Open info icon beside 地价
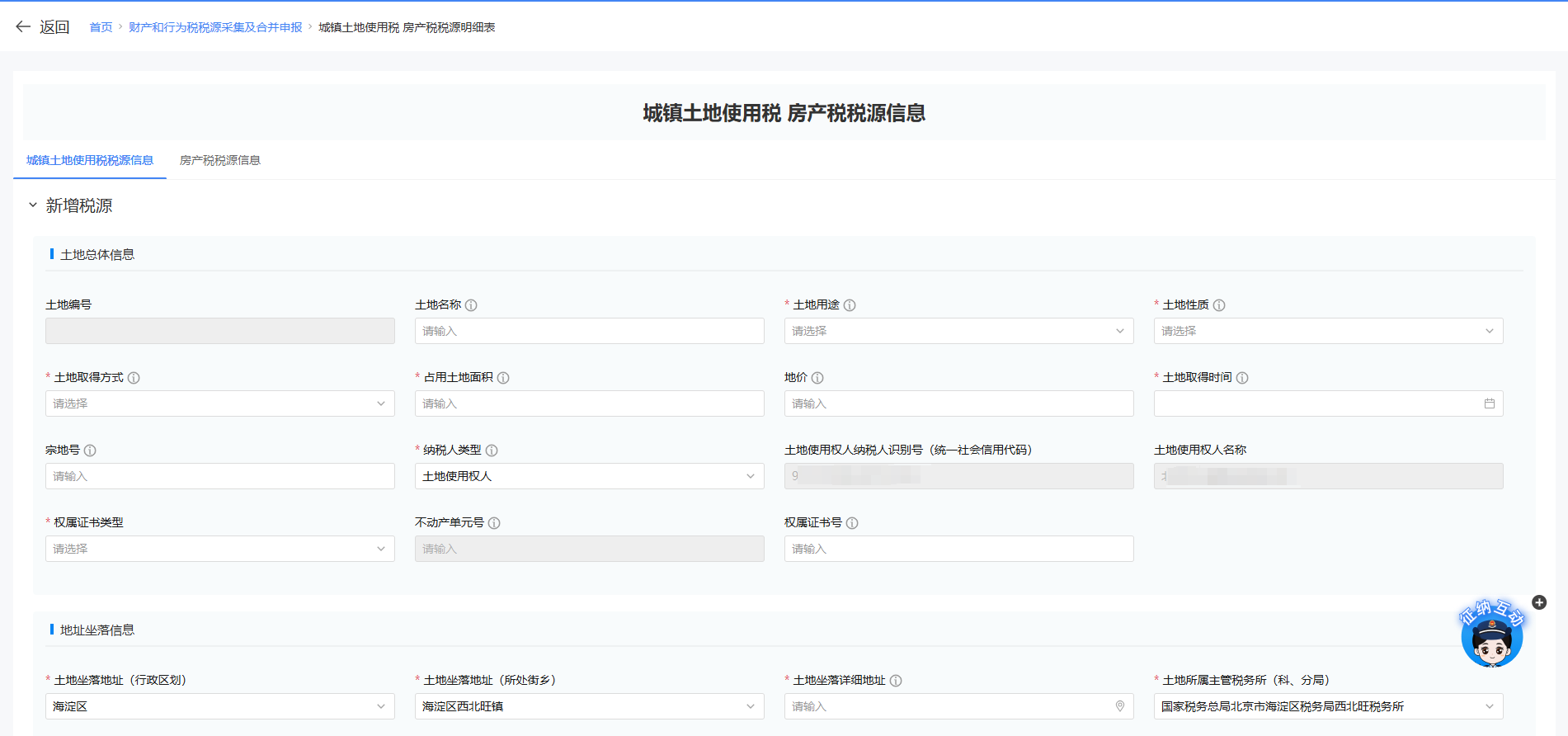Screen dimensions: 1568x736 pos(817,378)
